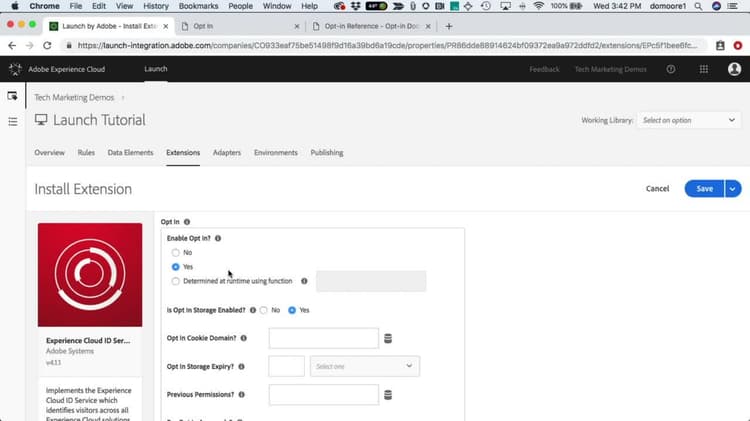
Task: Switch to the Data Elements tab
Action: (x=130, y=153)
